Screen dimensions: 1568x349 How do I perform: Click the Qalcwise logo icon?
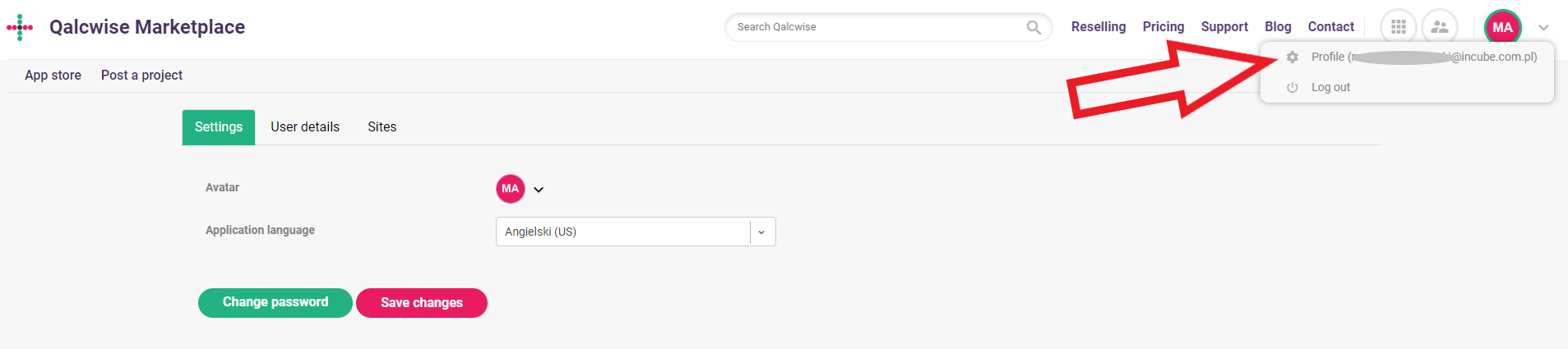click(20, 27)
